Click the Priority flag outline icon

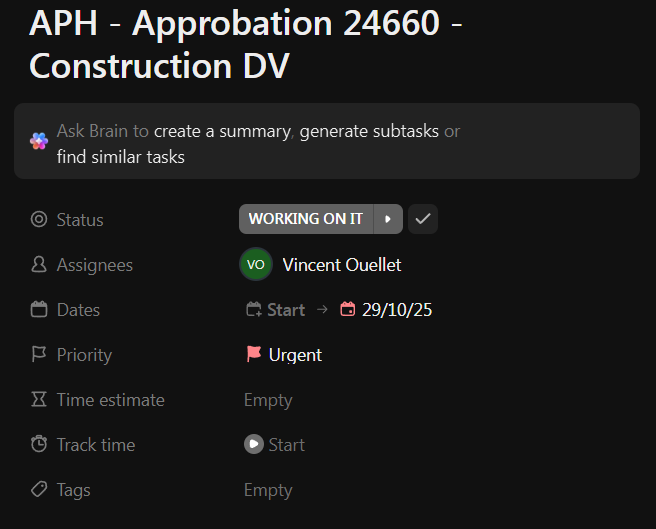pos(39,355)
